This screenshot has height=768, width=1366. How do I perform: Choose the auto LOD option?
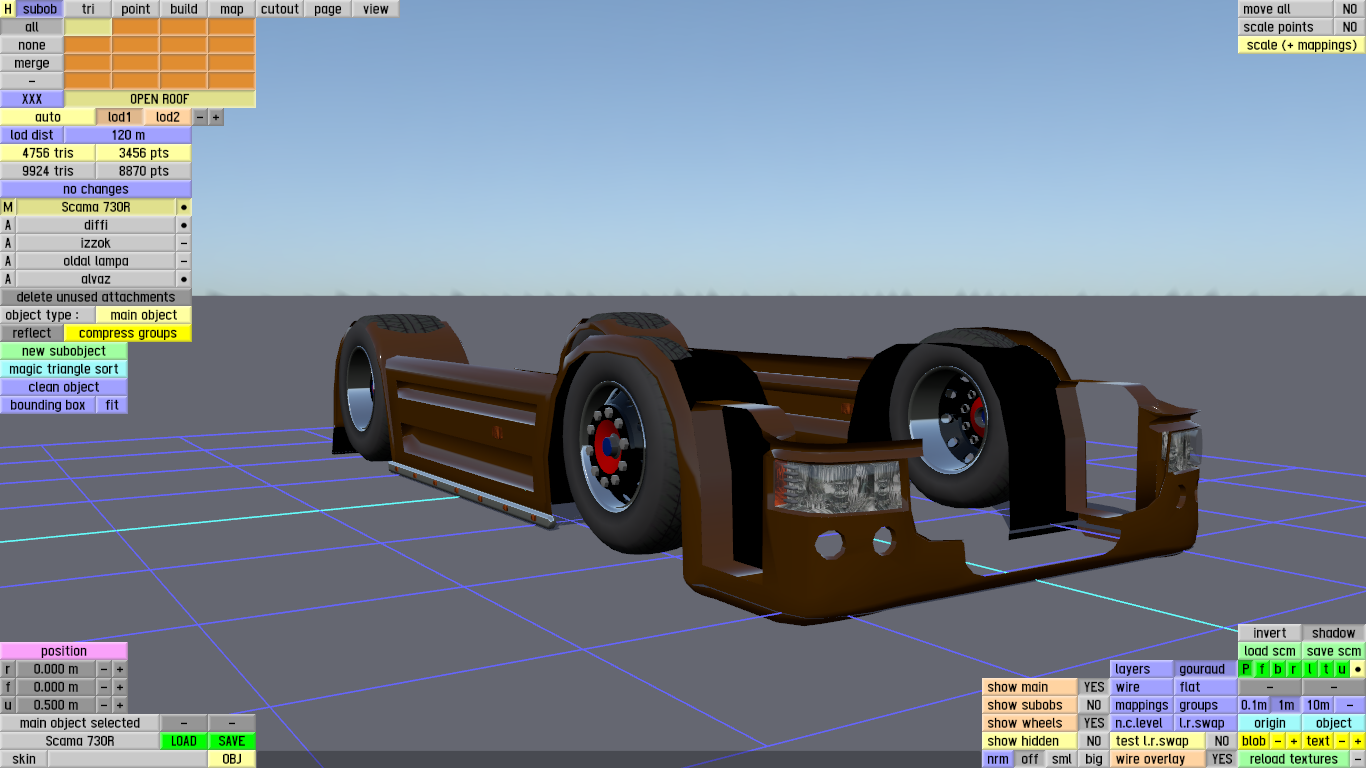48,117
